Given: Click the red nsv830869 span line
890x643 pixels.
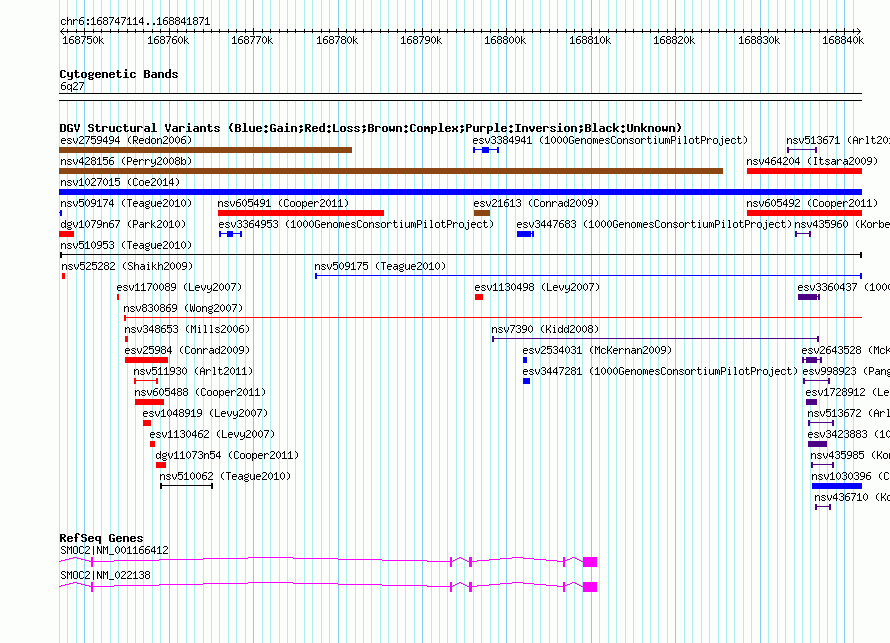Looking at the screenshot, I should click(493, 318).
